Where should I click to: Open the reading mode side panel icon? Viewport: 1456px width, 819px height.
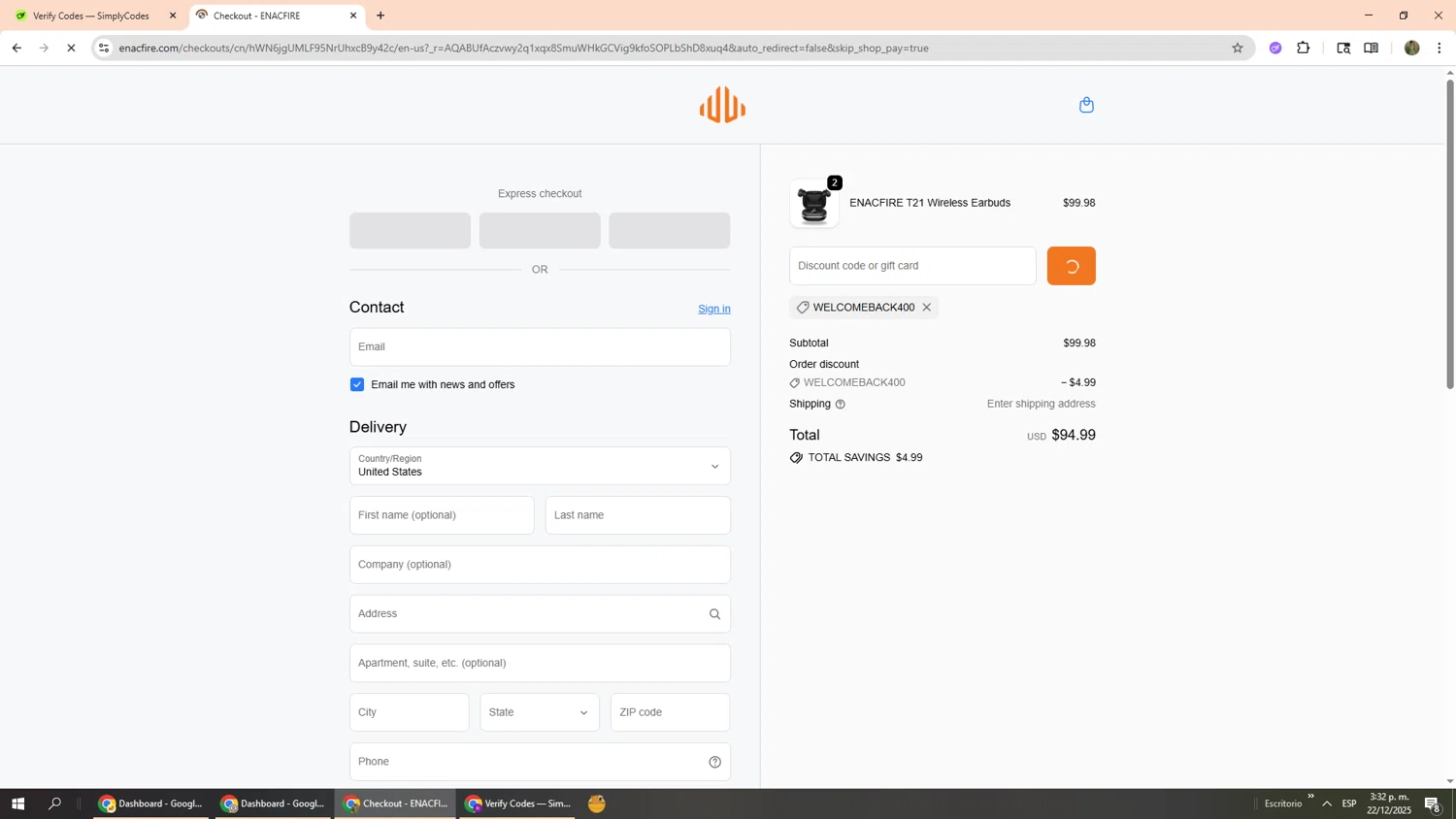coord(1371,48)
